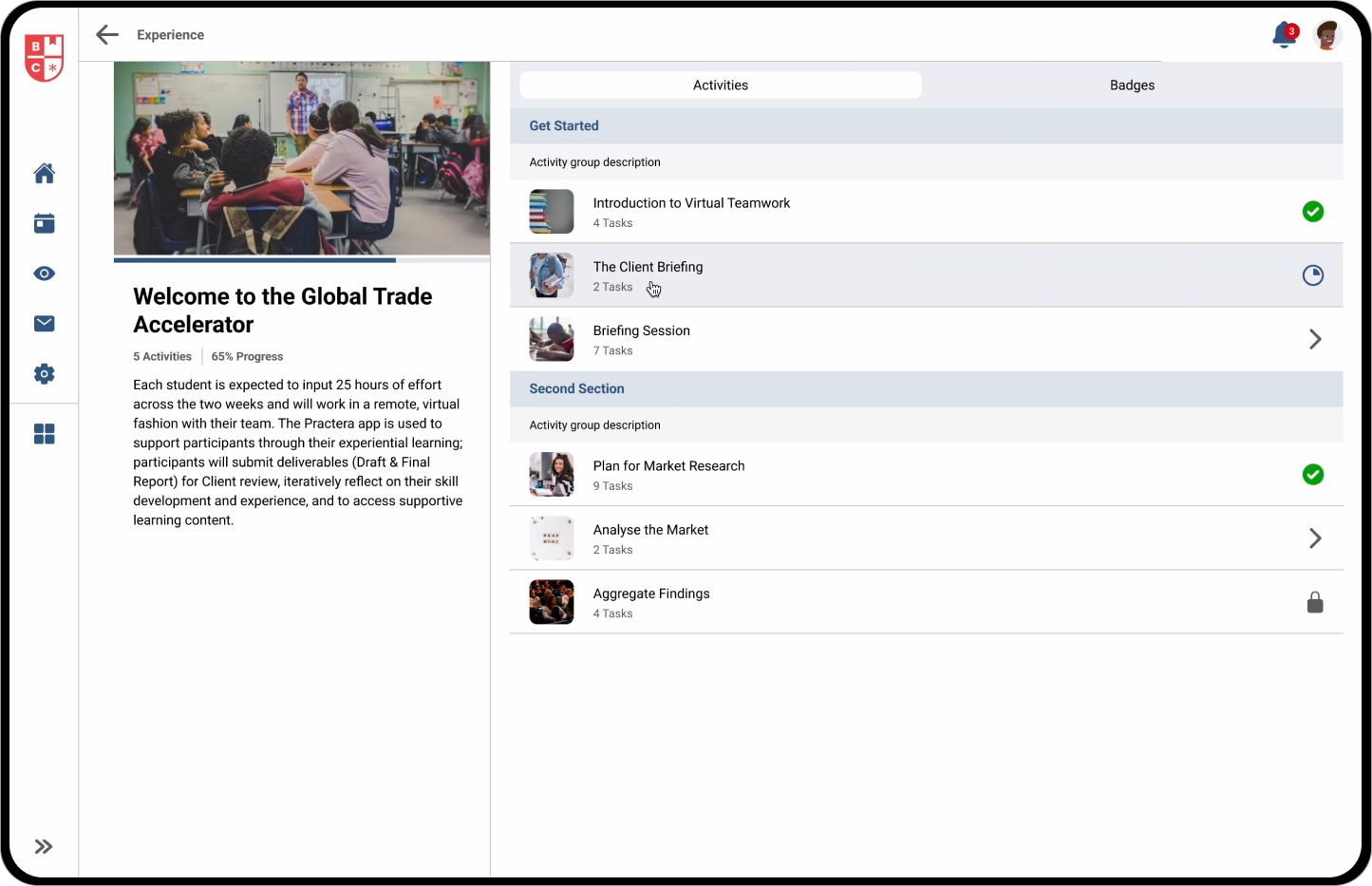Click The Client Briefing thumbnail image
Viewport: 1372px width, 886px height.
coord(552,275)
